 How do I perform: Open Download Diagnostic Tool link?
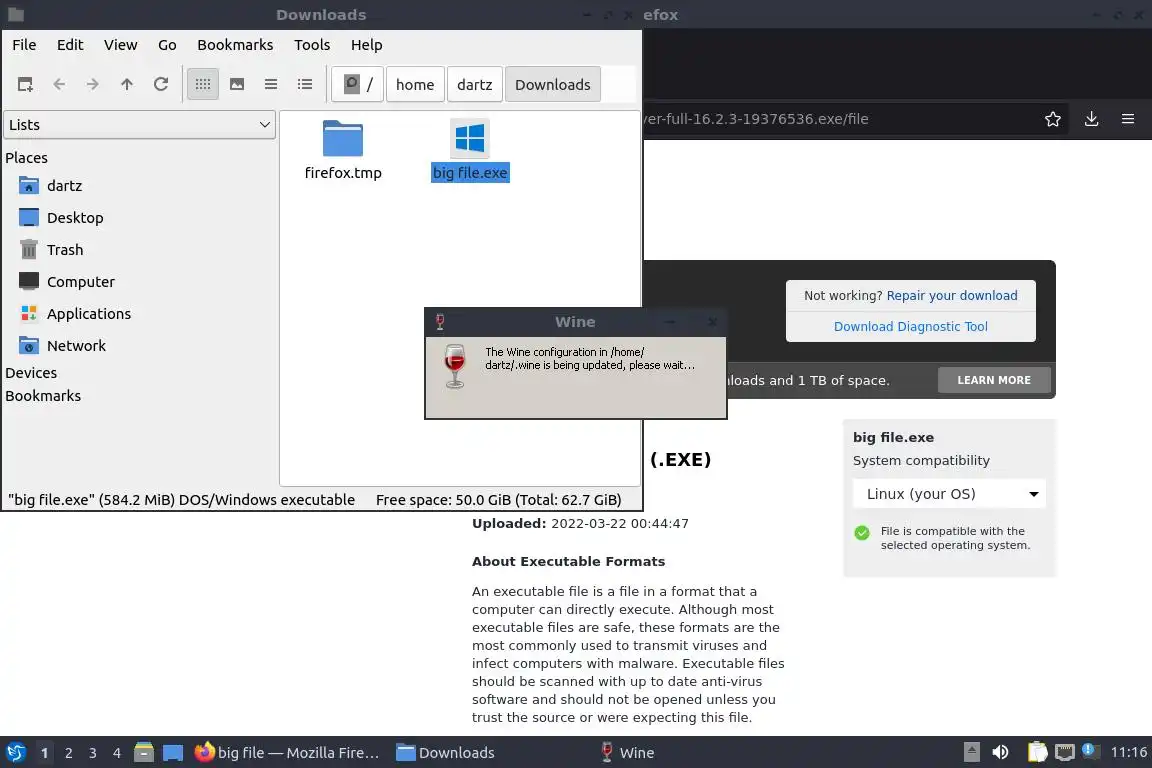coord(910,326)
